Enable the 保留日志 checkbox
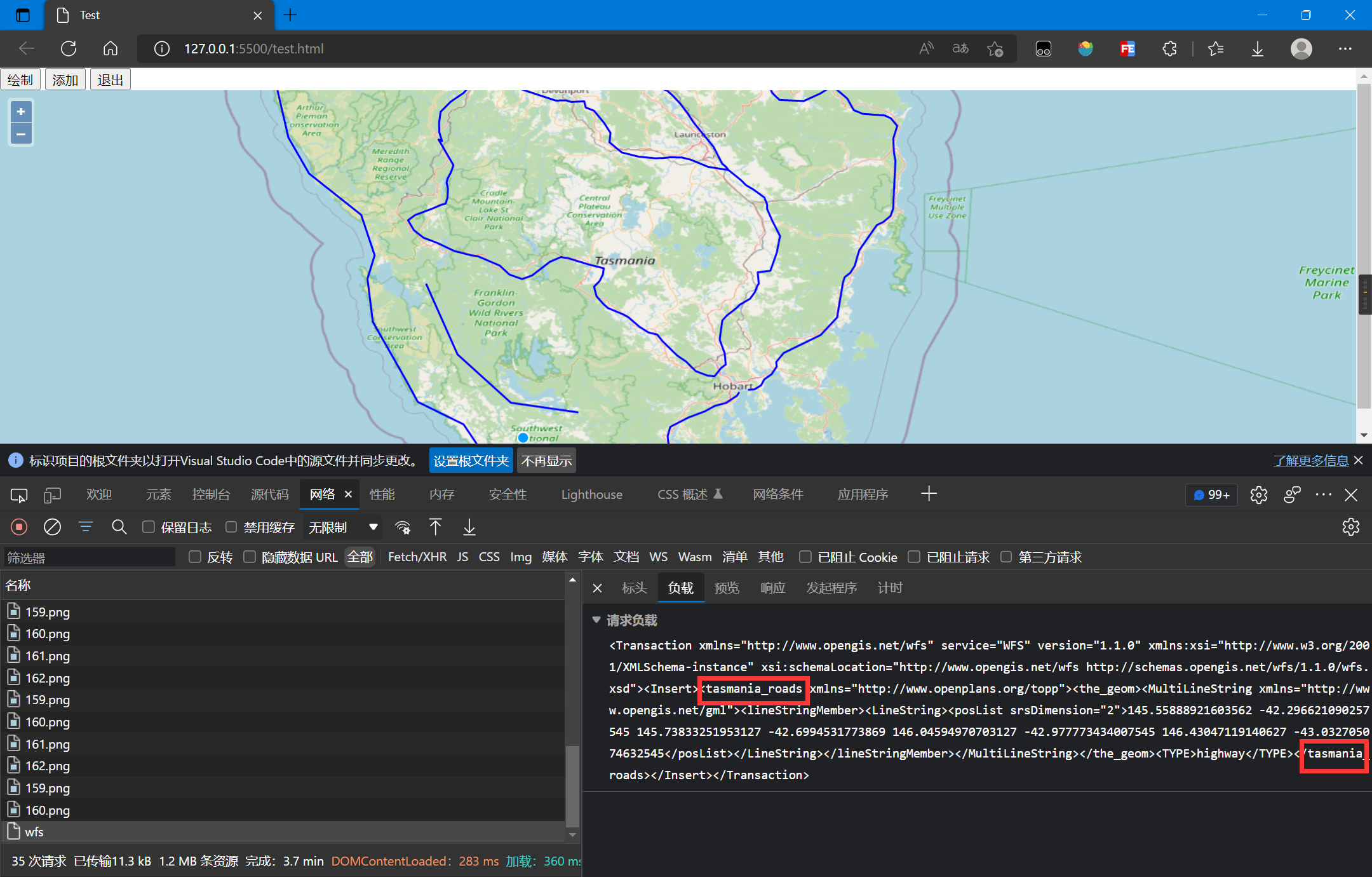Viewport: 1372px width, 877px height. tap(149, 527)
